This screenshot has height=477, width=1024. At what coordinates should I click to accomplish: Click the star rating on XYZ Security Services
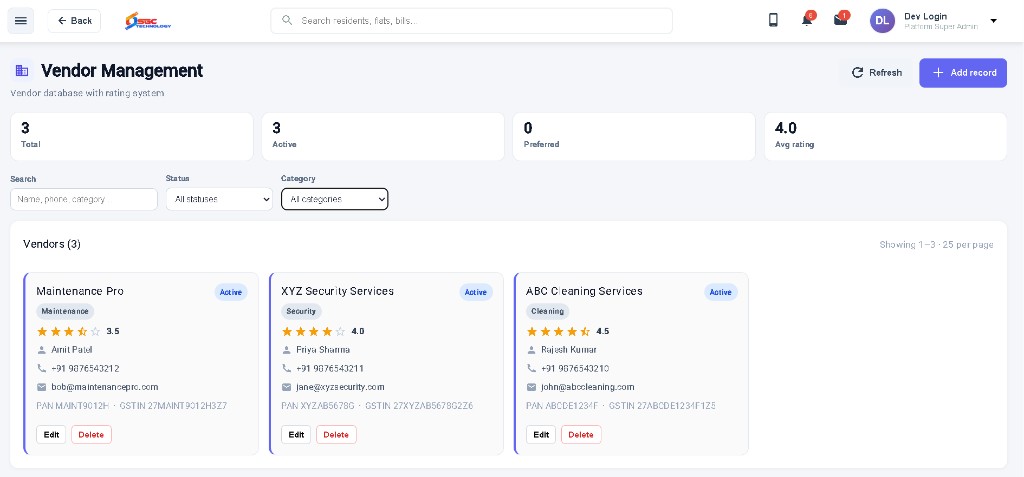[313, 331]
